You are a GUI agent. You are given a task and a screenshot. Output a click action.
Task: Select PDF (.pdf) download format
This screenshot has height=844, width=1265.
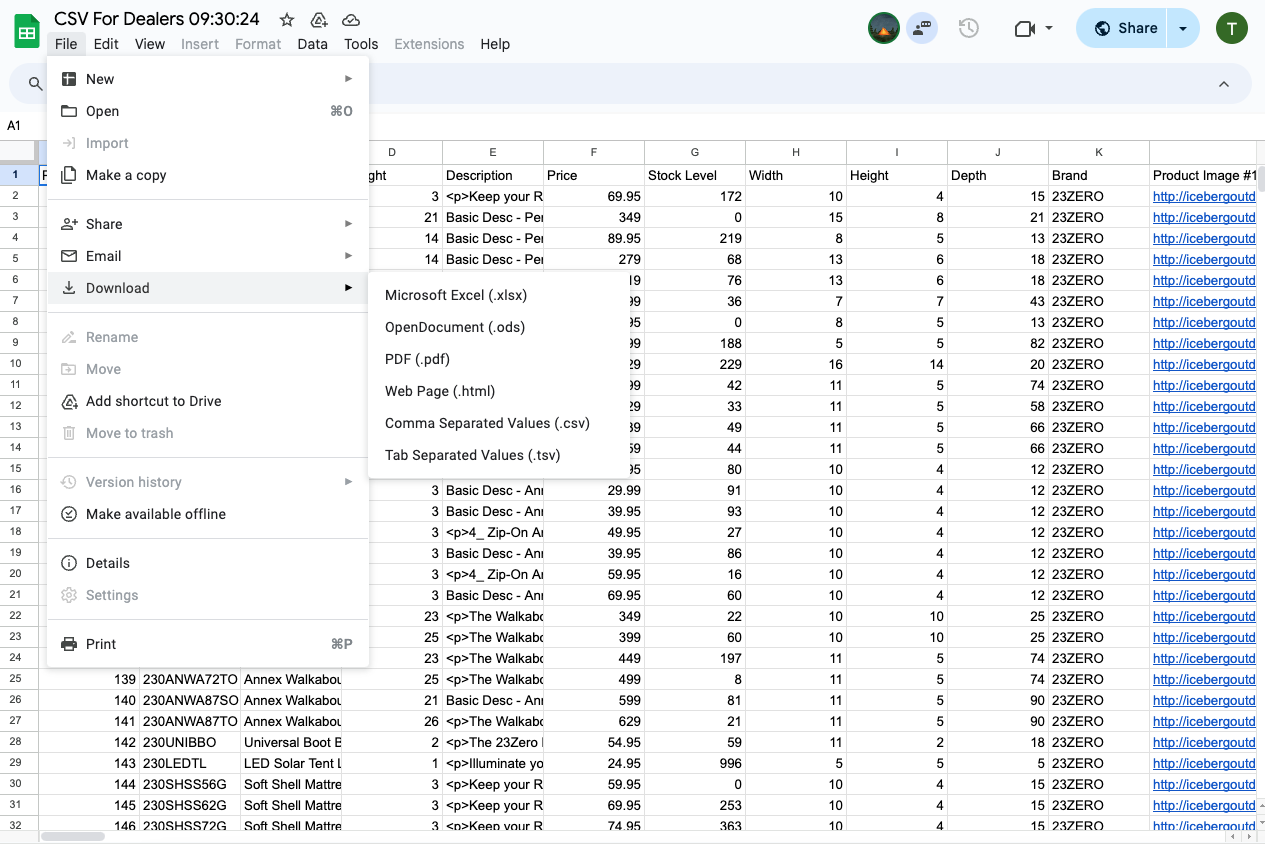417,359
